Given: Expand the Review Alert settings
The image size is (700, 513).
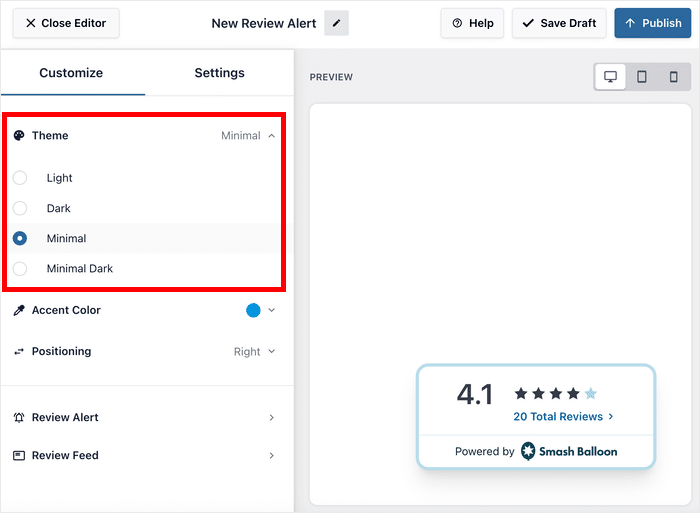Looking at the screenshot, I should [271, 418].
